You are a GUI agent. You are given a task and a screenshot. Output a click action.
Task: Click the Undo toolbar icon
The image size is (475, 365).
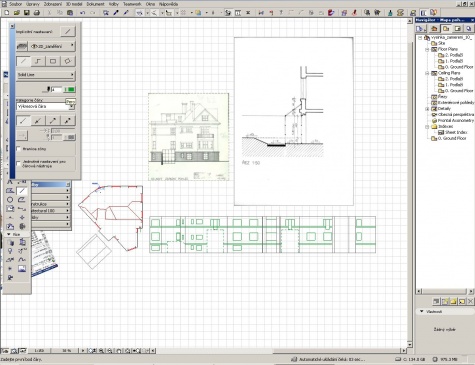coord(82,13)
